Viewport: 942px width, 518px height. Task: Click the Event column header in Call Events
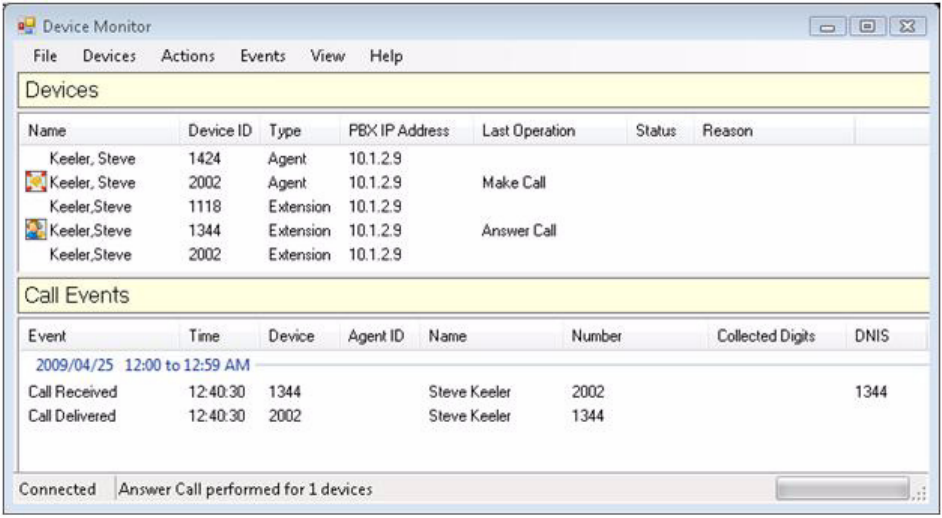(x=100, y=336)
